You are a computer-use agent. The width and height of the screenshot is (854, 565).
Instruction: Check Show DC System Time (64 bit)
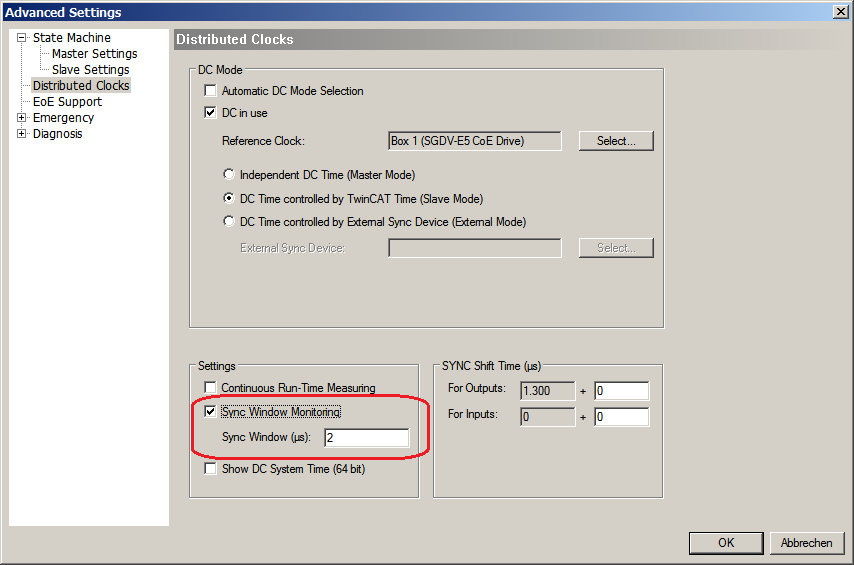[x=211, y=469]
